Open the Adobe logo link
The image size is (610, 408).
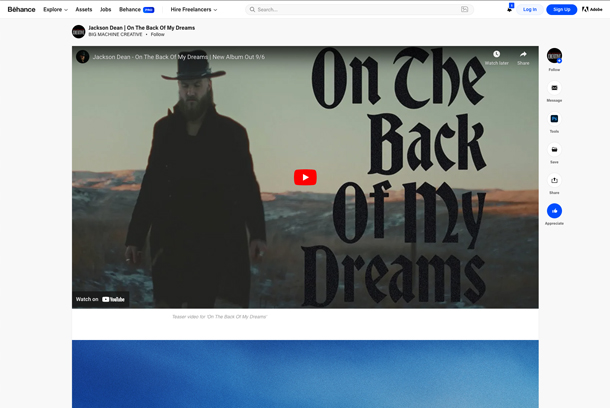592,9
